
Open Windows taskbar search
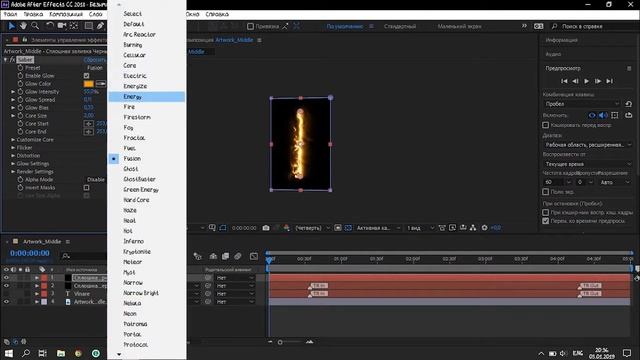(x=25, y=353)
